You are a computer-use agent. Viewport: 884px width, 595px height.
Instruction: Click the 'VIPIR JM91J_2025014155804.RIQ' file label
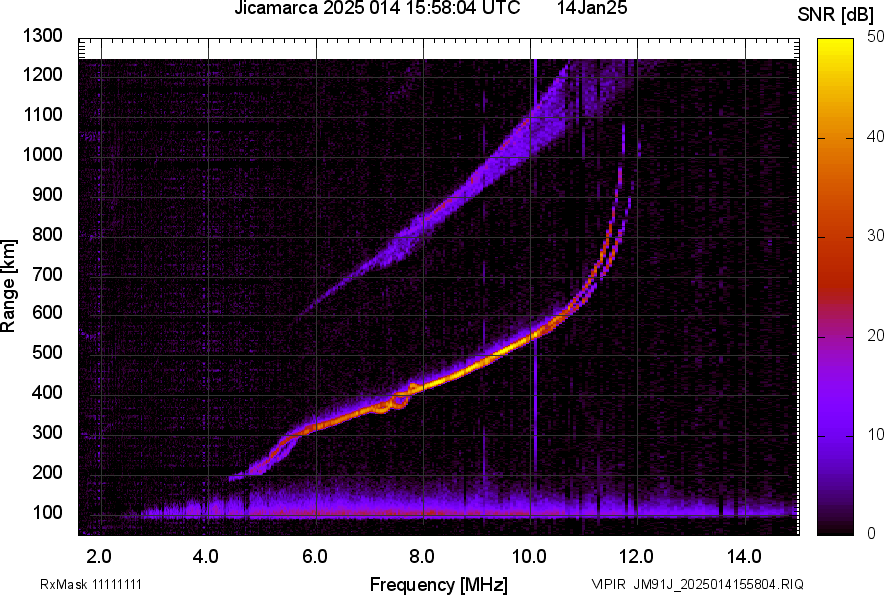pos(697,584)
